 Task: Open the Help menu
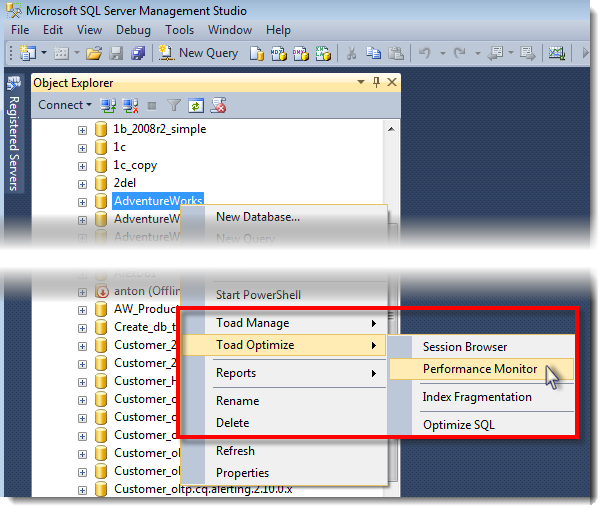[x=278, y=30]
